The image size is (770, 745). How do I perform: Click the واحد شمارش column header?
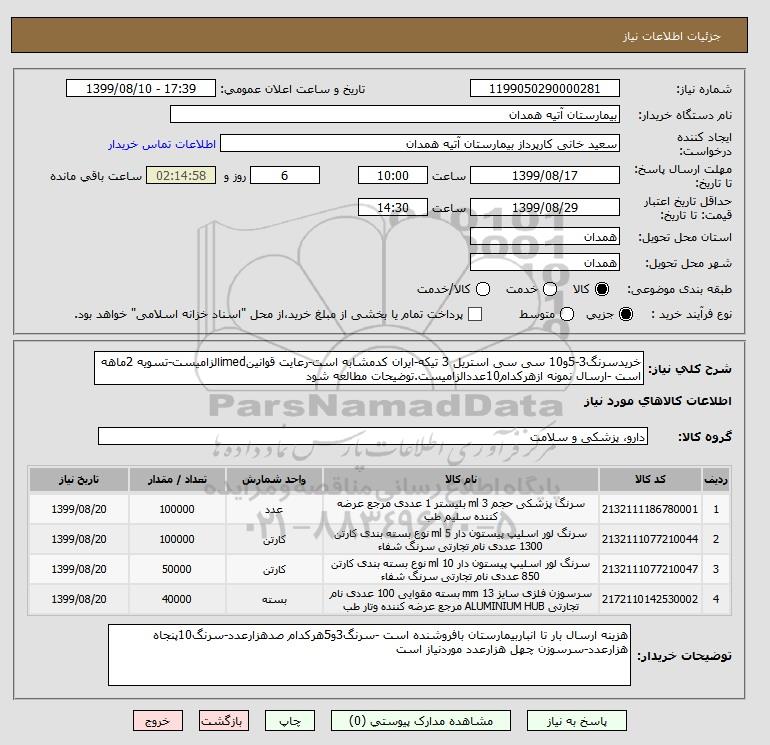tap(274, 479)
